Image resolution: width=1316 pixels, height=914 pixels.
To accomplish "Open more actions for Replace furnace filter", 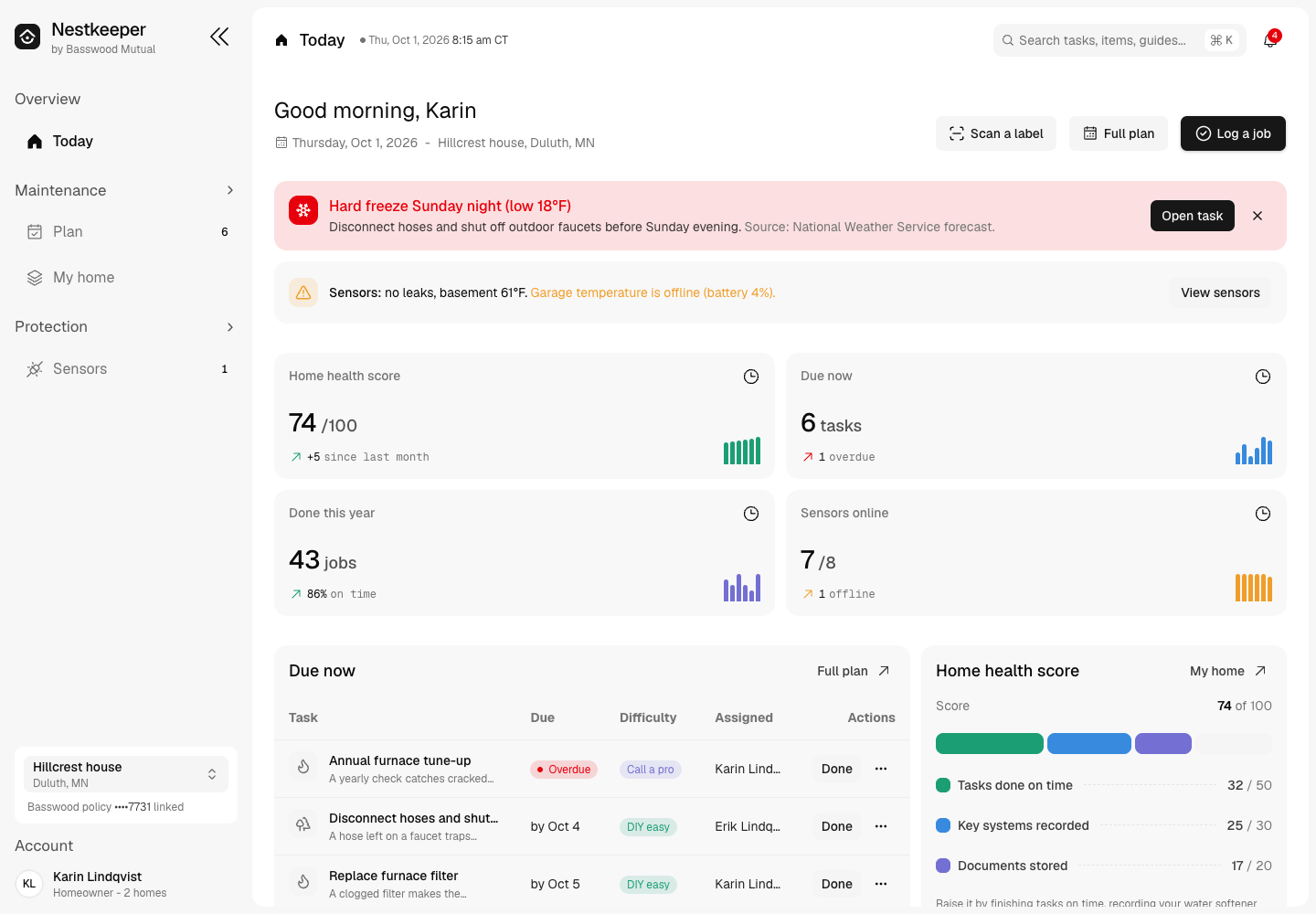I will (x=881, y=884).
